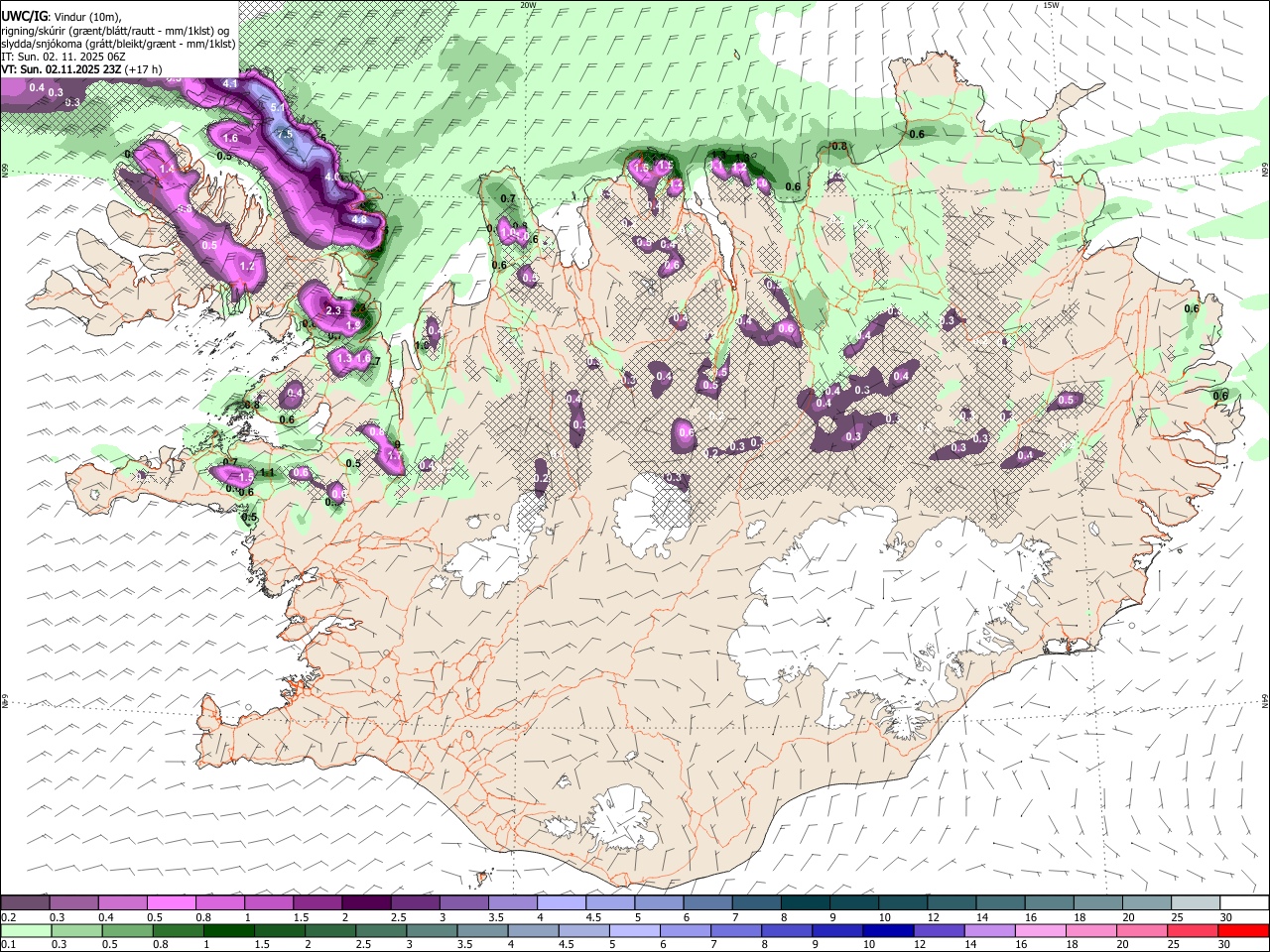
Task: Select lower legend swatch between 2 and 2.5
Action: 330,930
